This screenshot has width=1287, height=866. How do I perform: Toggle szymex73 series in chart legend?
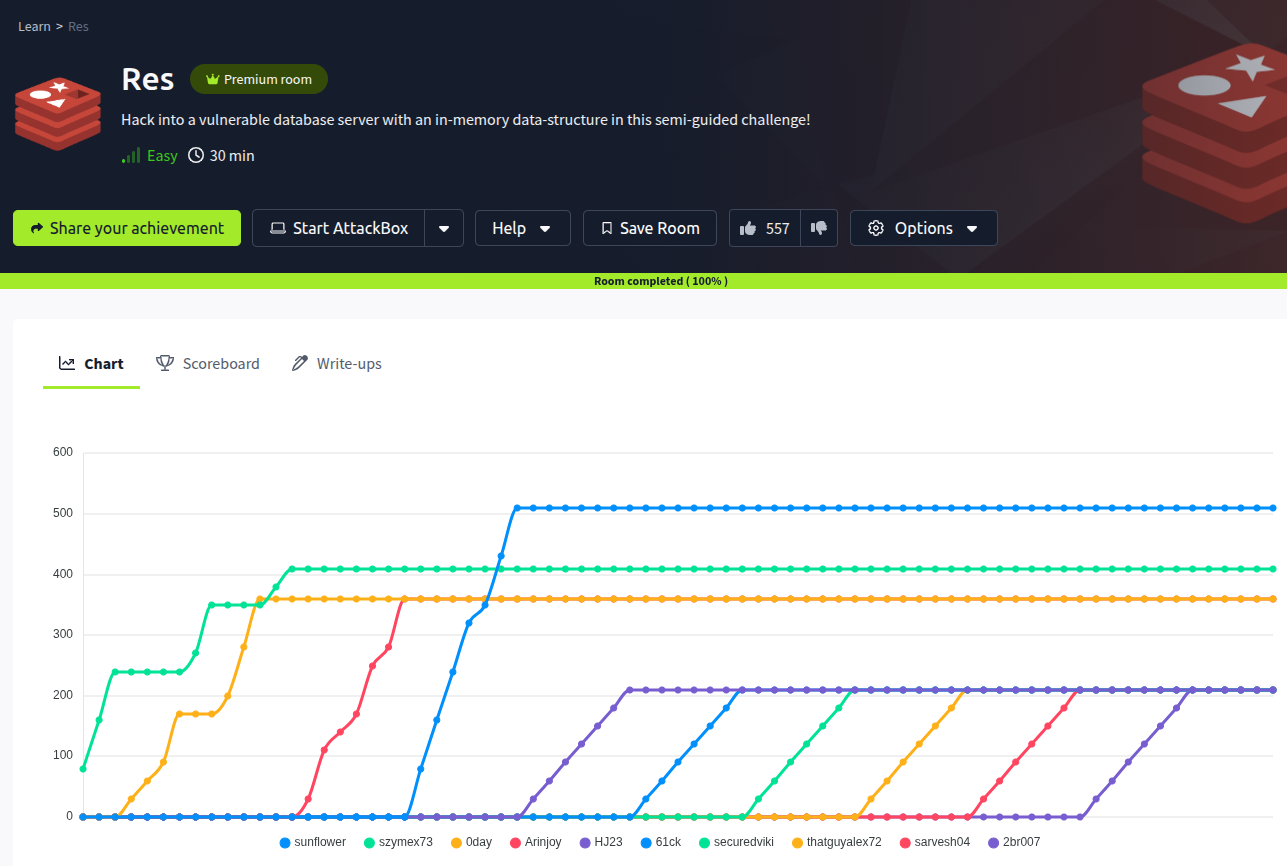398,842
